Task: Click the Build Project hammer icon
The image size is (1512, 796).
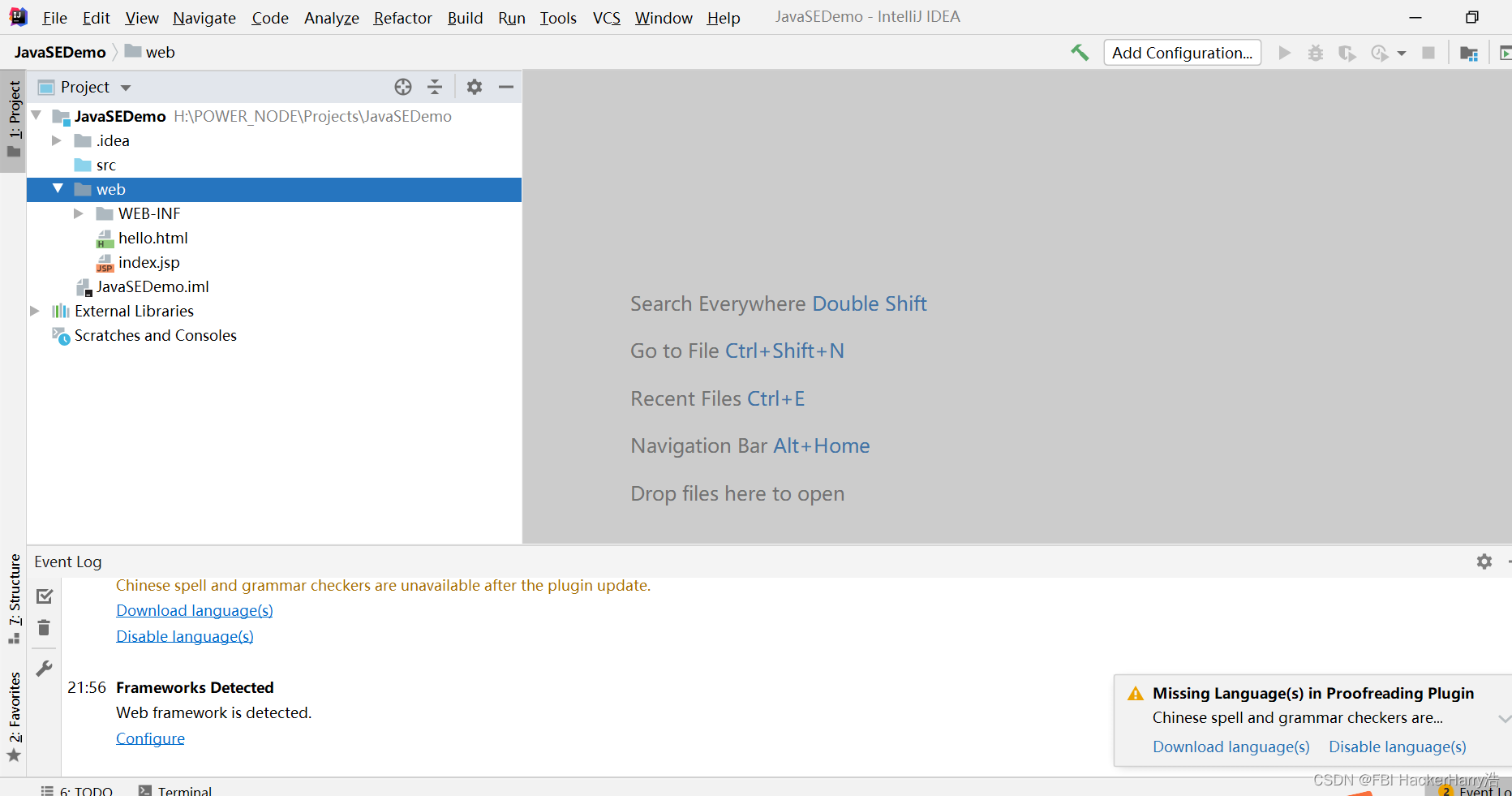Action: point(1080,53)
